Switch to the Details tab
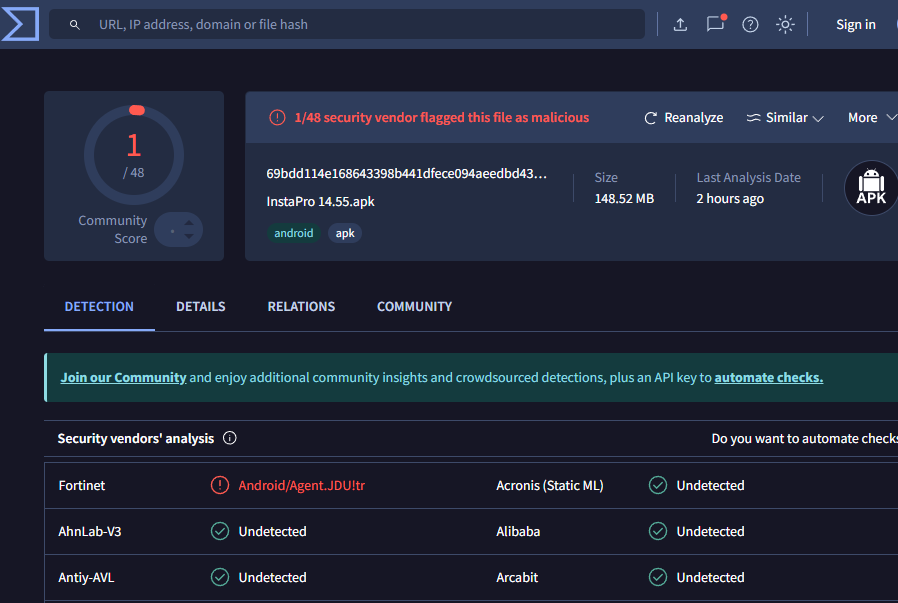 [201, 307]
